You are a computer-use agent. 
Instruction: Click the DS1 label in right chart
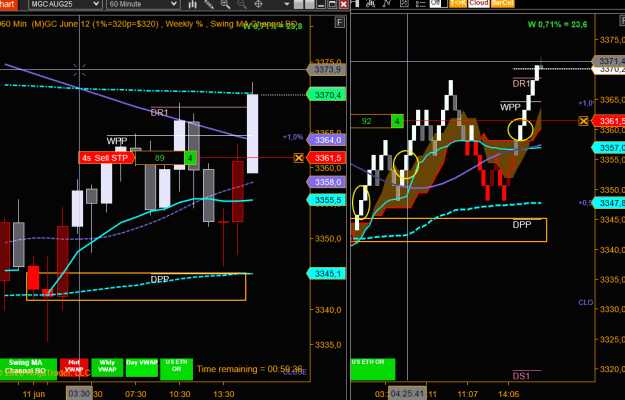click(521, 376)
